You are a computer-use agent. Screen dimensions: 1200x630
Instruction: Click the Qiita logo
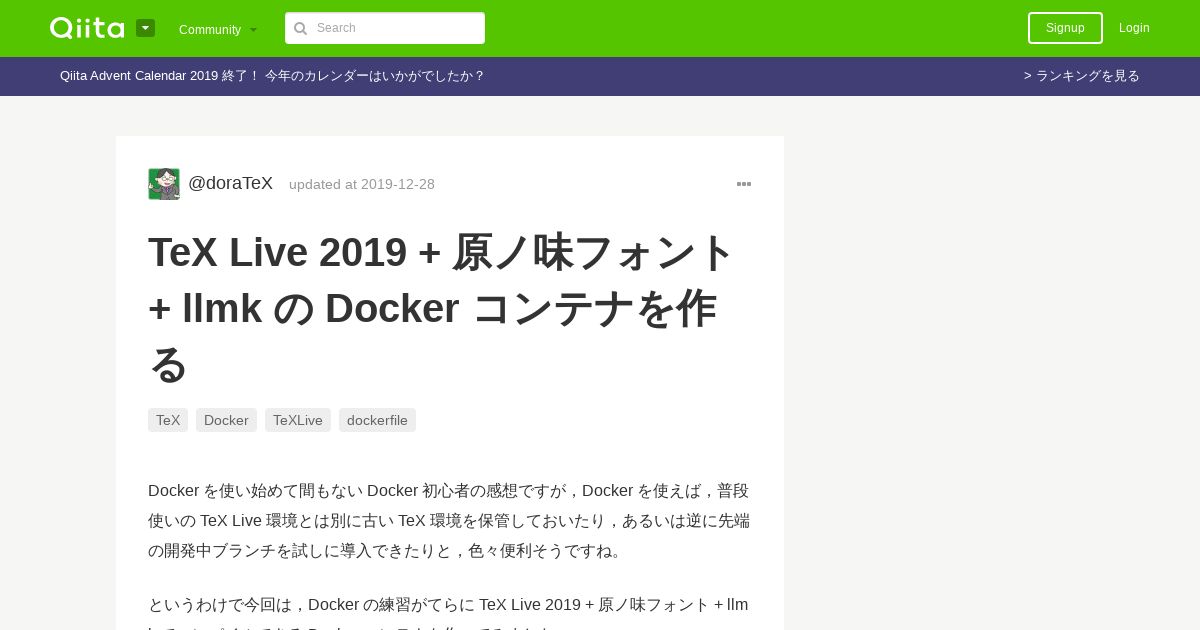coord(87,28)
